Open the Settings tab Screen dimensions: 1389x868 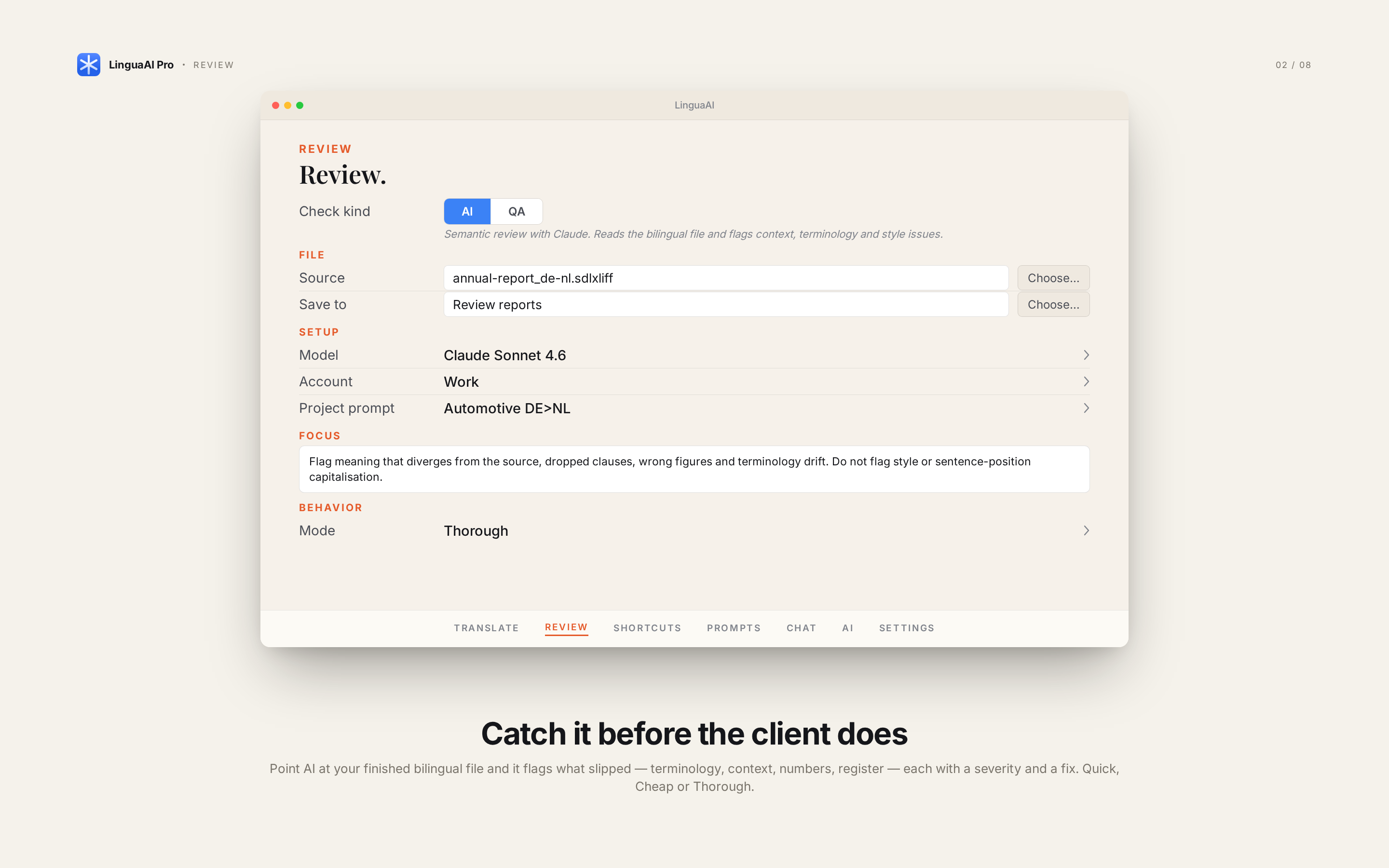tap(906, 628)
